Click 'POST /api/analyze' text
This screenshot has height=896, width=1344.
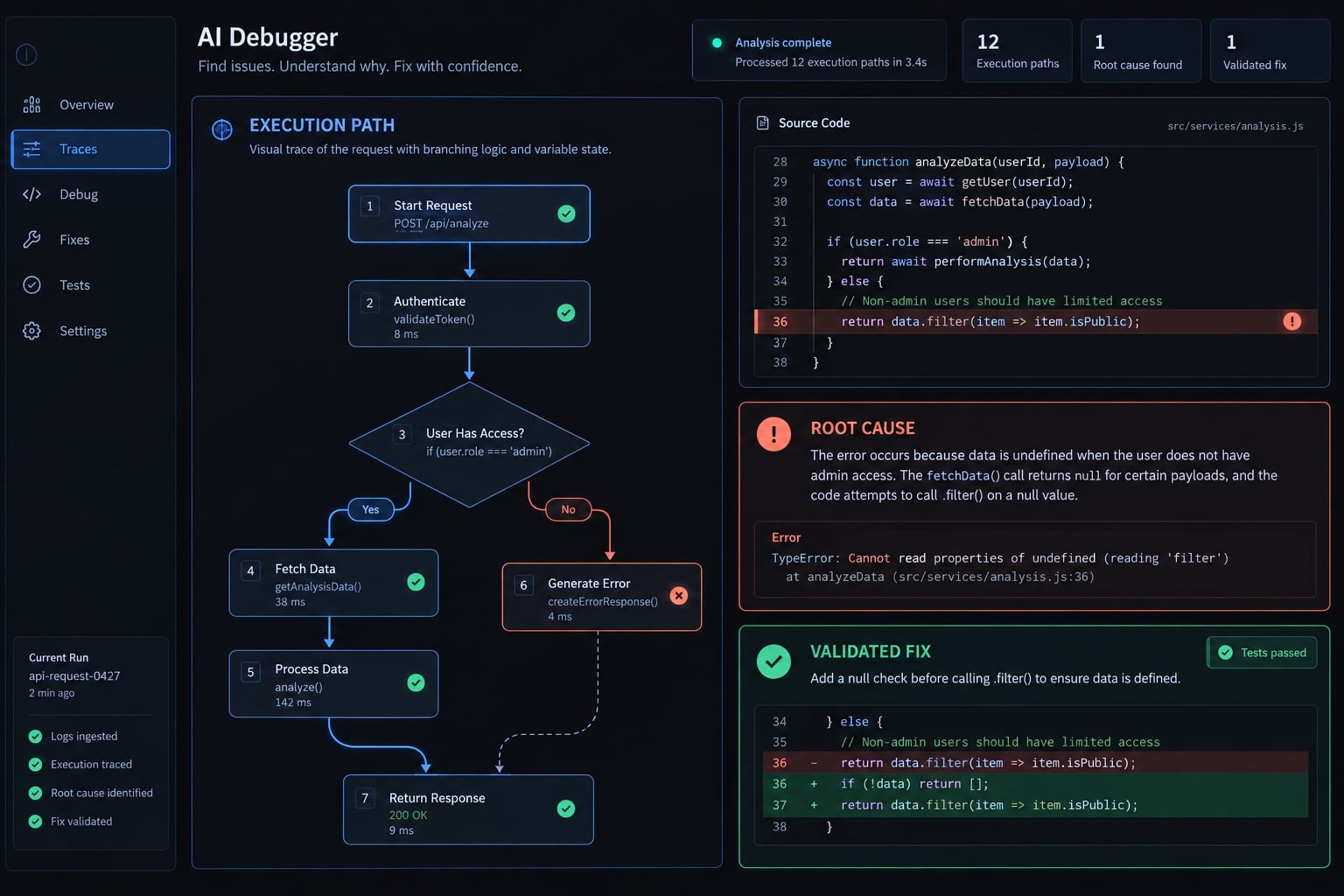pyautogui.click(x=441, y=224)
